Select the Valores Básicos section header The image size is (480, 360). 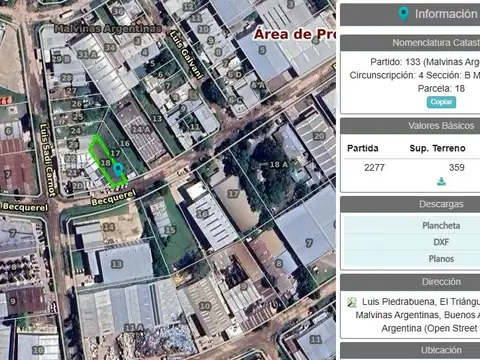410,126
